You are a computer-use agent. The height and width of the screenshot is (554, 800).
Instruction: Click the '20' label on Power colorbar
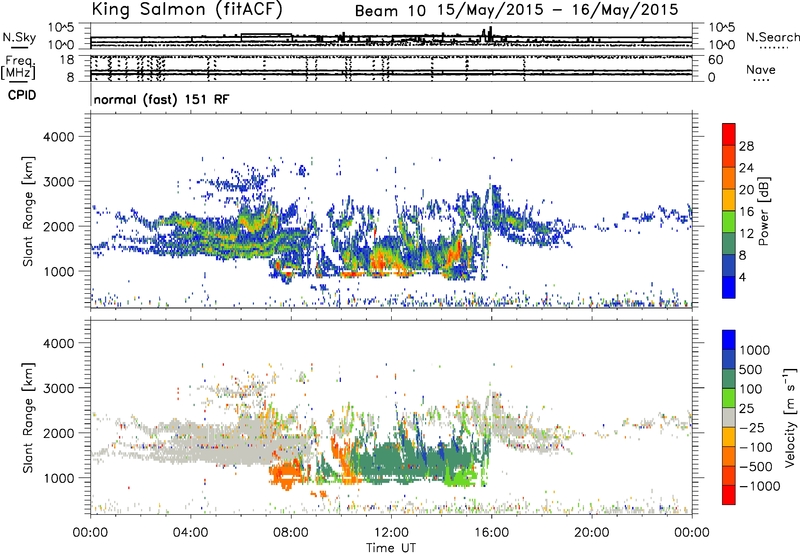coord(746,190)
